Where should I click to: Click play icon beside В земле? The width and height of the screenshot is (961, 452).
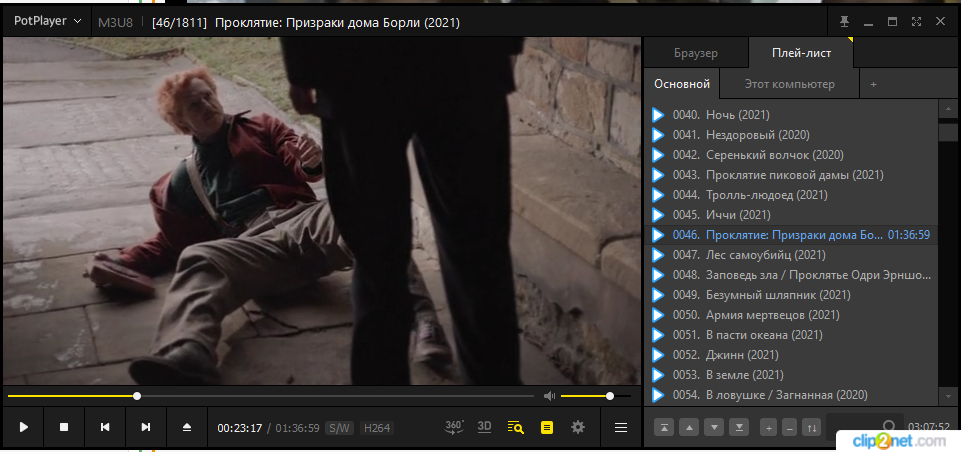coord(658,375)
